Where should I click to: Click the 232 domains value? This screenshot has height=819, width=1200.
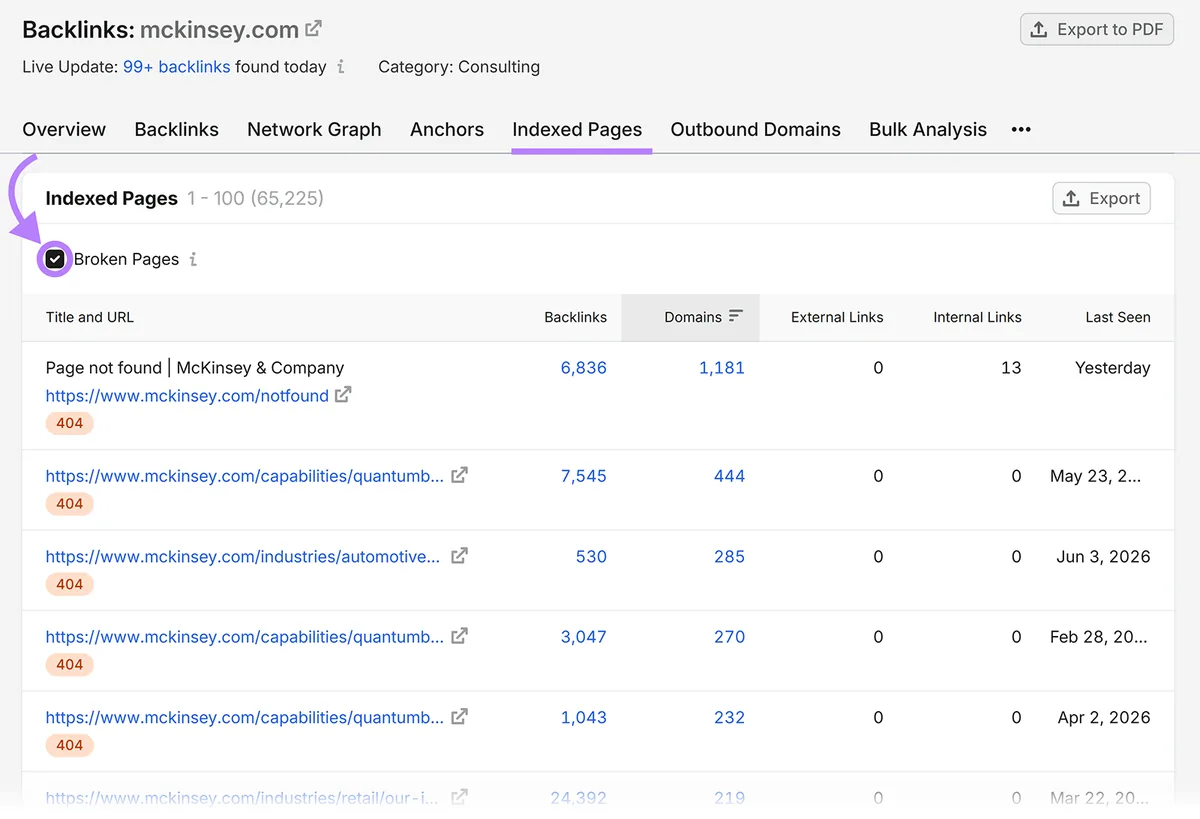[729, 717]
